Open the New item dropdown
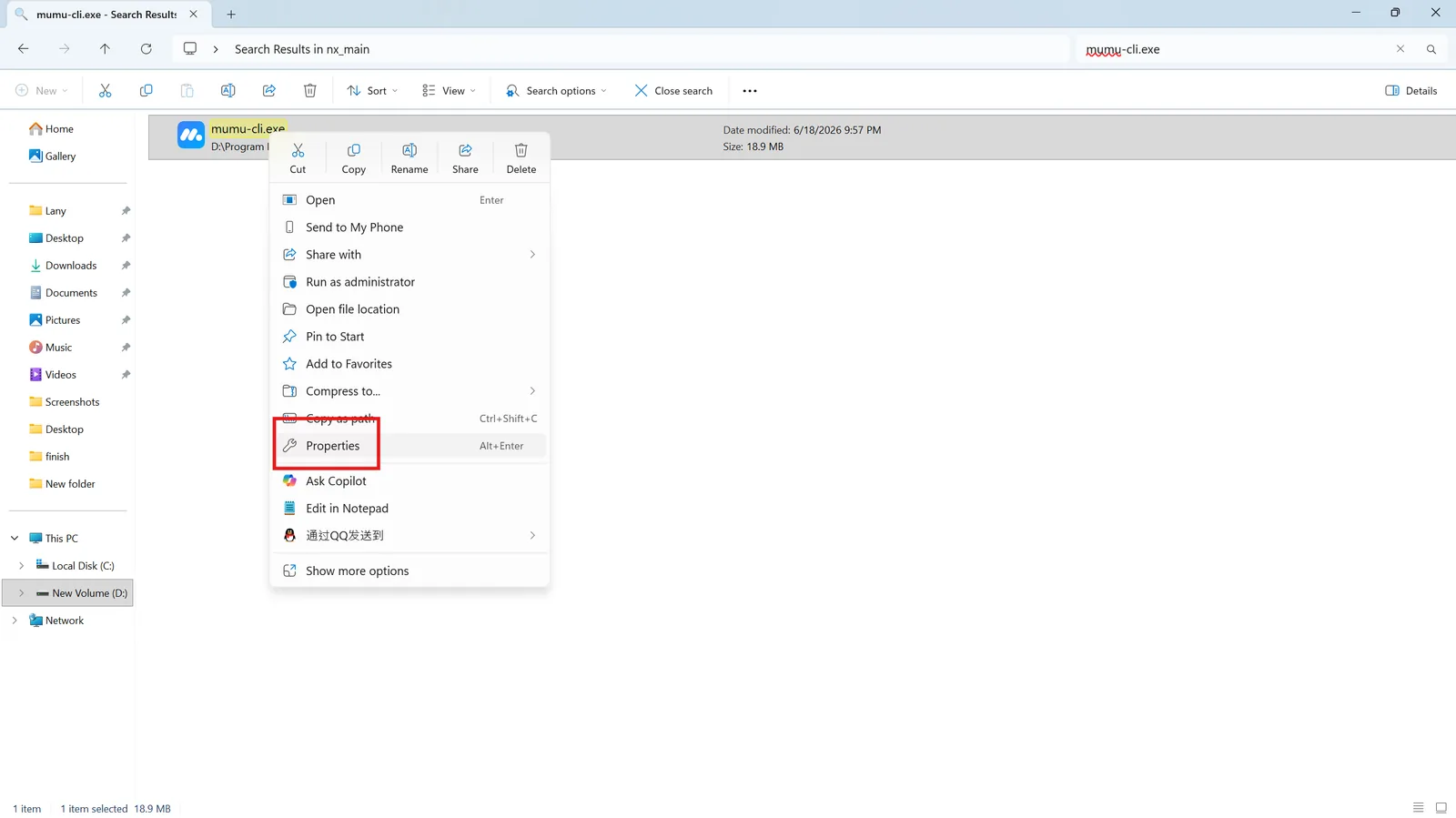This screenshot has height=818, width=1456. click(x=42, y=91)
